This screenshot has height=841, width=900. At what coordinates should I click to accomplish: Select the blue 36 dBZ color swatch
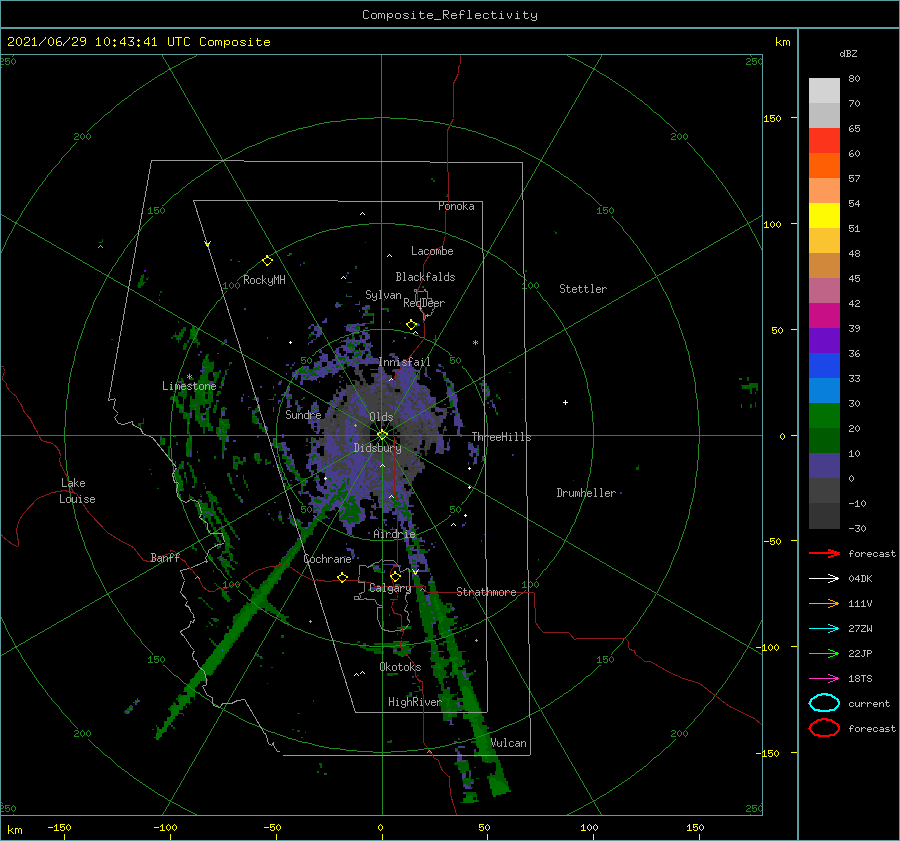pos(824,365)
